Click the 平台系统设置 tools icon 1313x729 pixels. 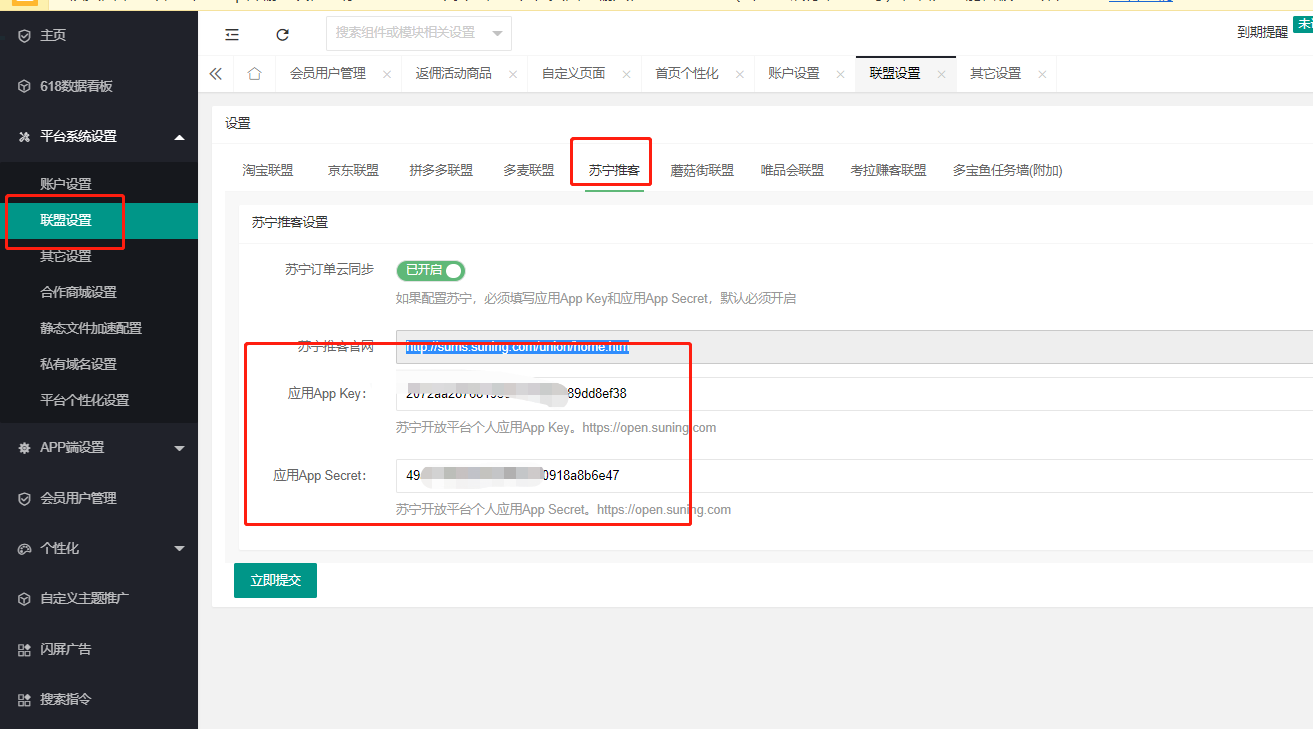[25, 137]
